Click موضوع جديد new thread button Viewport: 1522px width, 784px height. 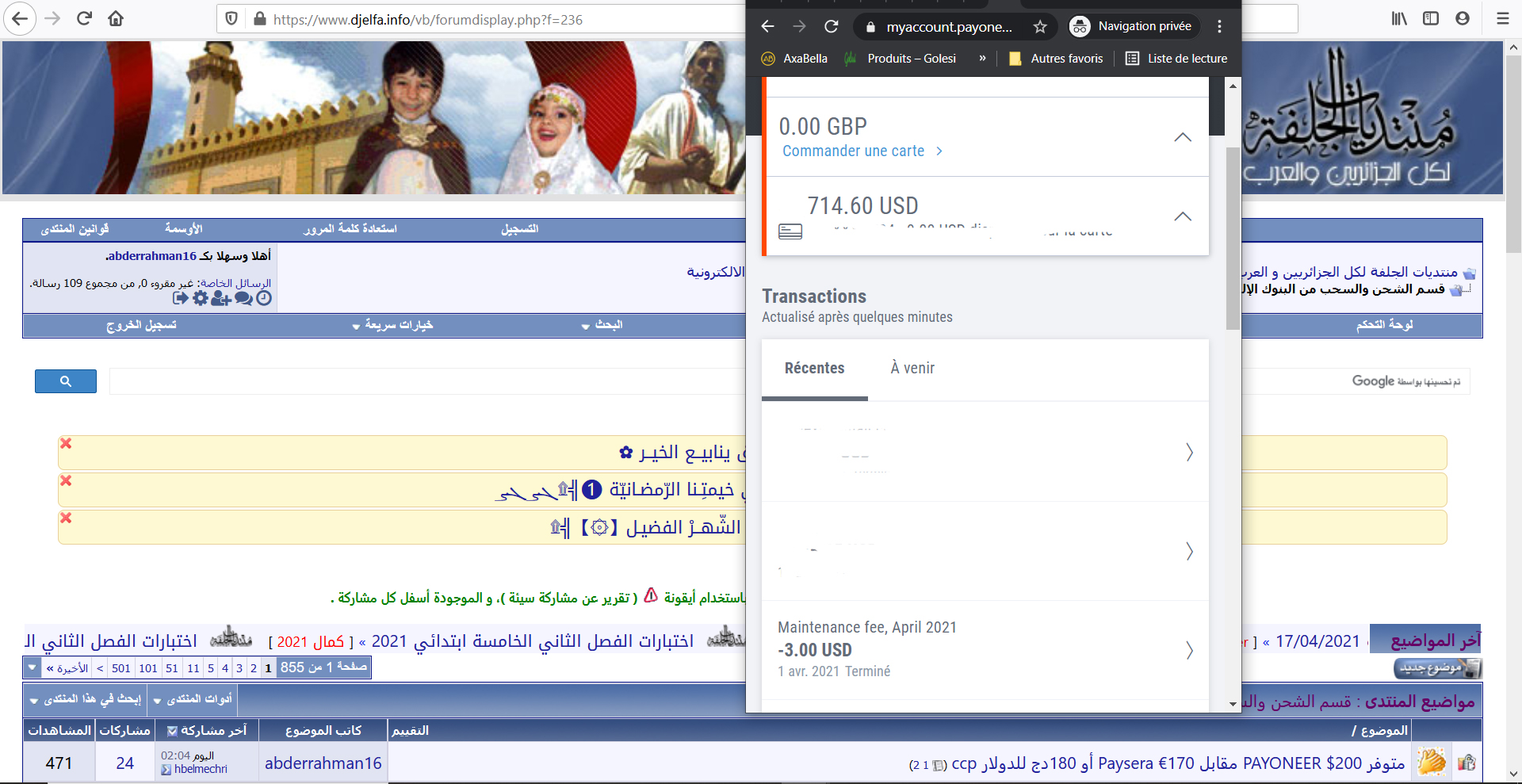click(1437, 668)
